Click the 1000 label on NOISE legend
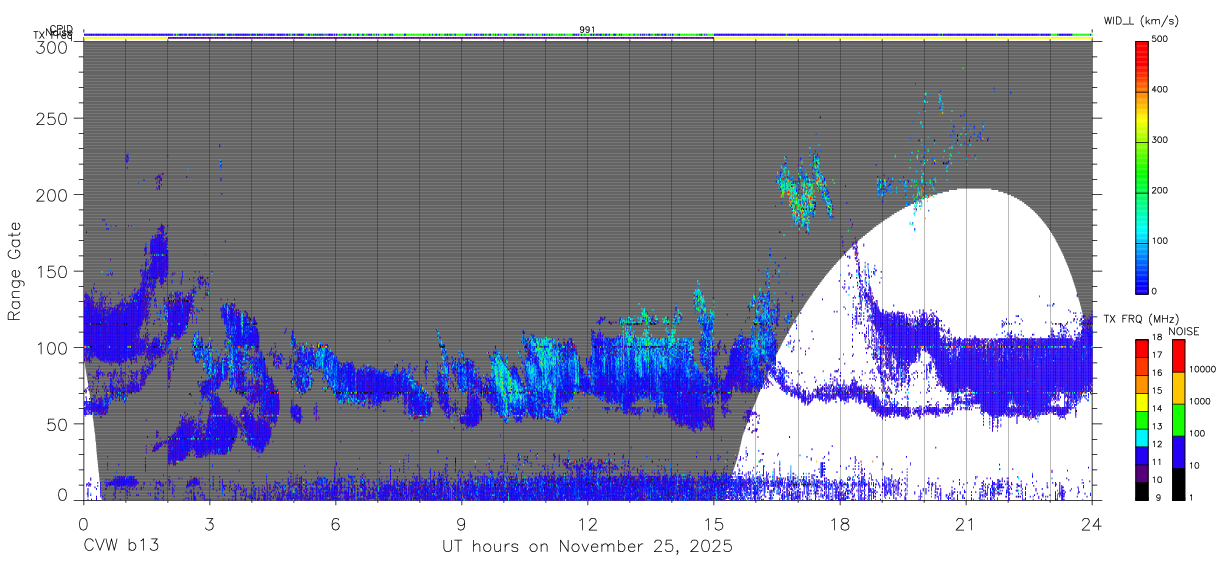Viewport: 1228px width, 567px height. 1200,401
